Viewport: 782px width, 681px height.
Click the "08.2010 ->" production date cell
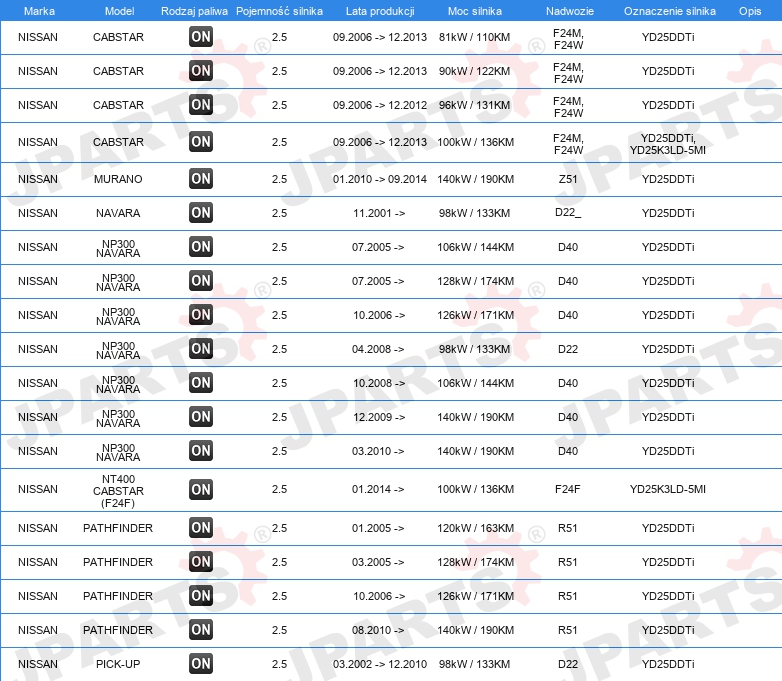pyautogui.click(x=378, y=630)
